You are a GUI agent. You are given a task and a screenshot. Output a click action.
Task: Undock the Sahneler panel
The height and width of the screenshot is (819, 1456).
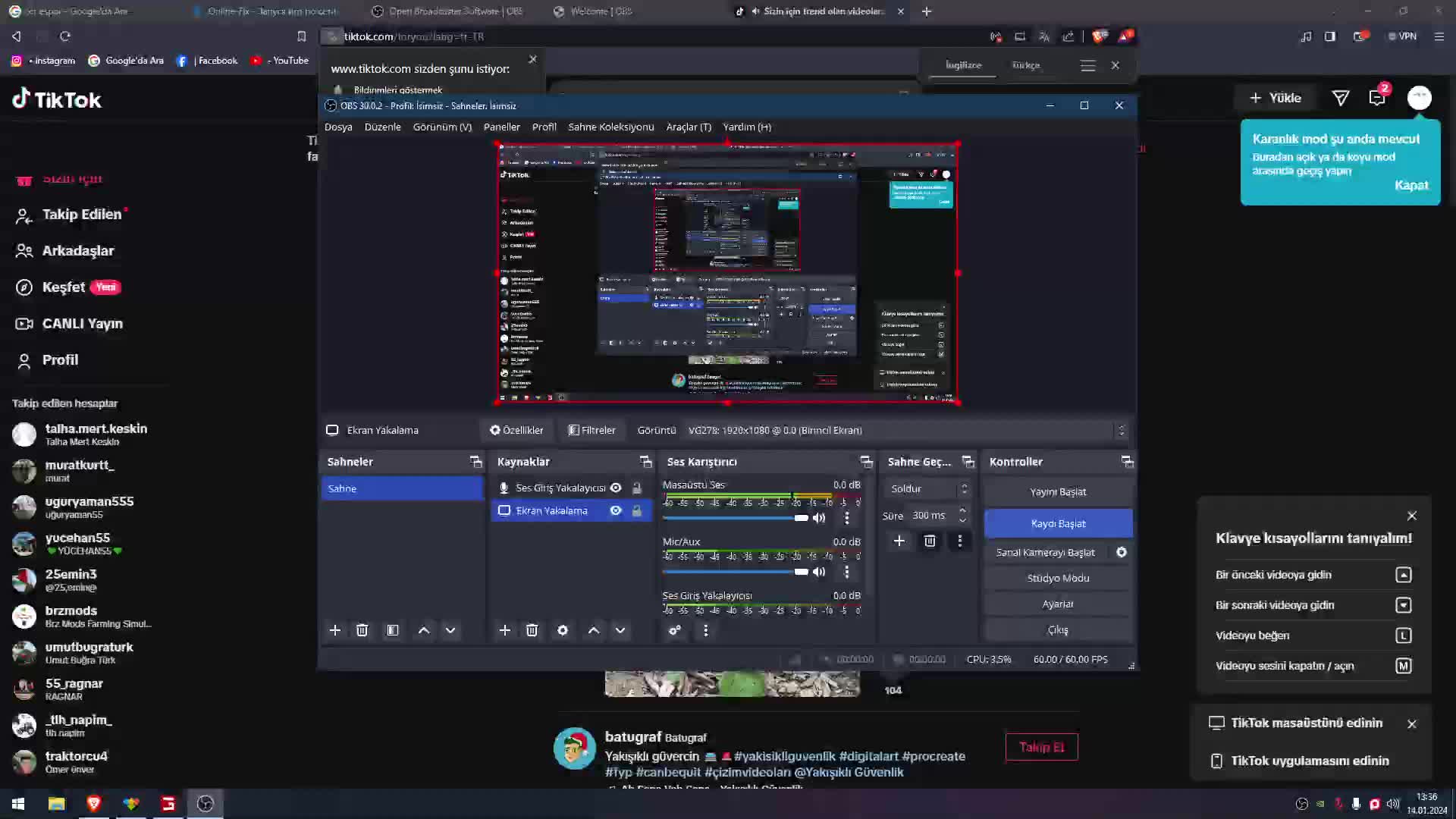click(476, 461)
